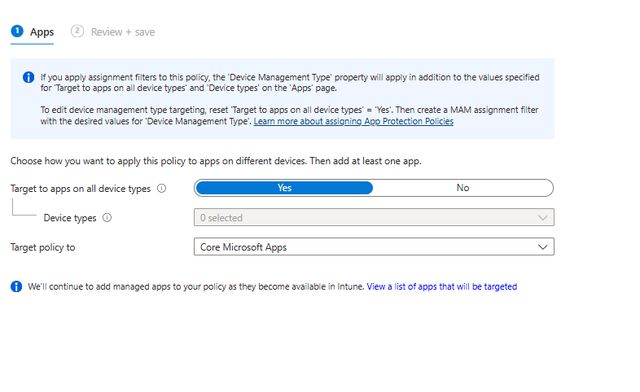The image size is (640, 392).
Task: Click the step 2 circle icon
Action: tap(77, 31)
